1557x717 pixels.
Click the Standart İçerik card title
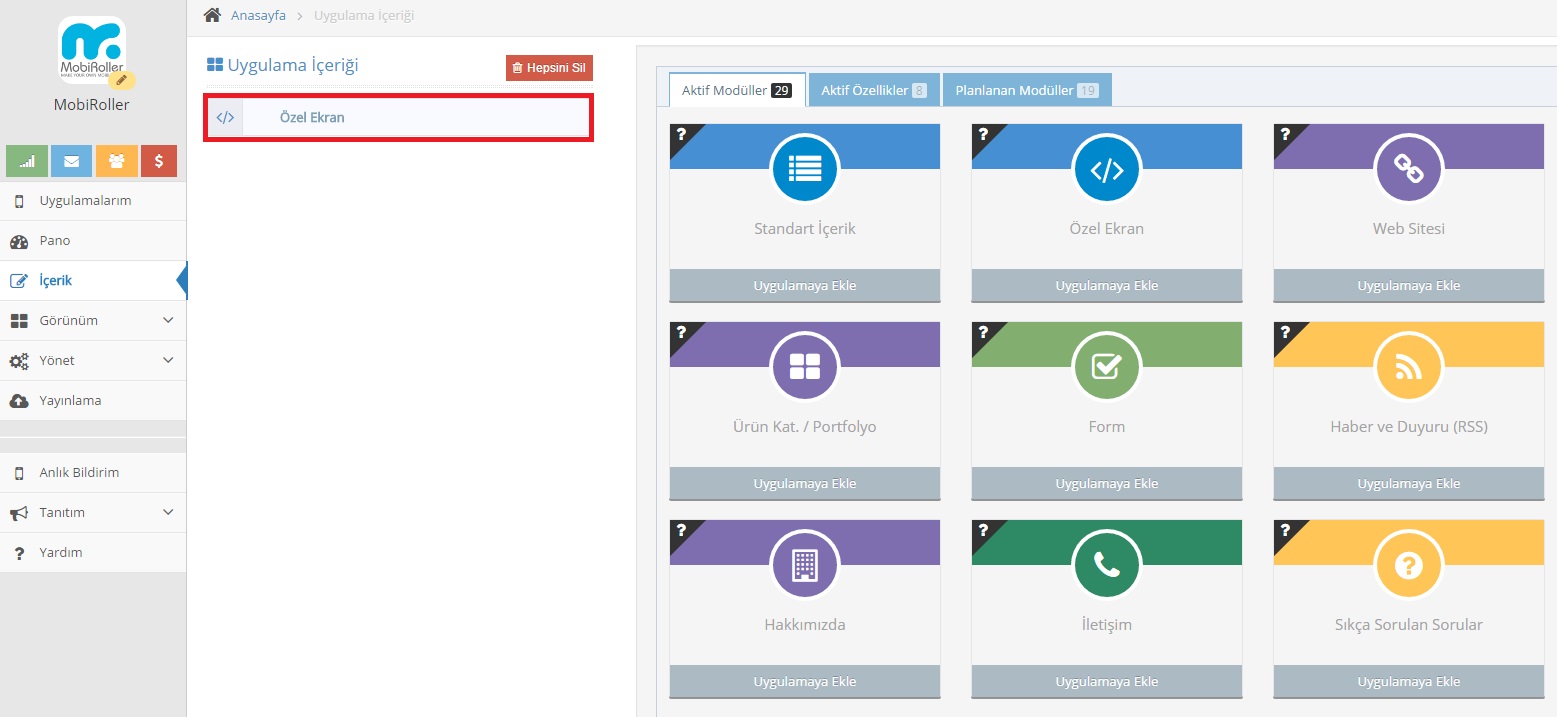[805, 229]
